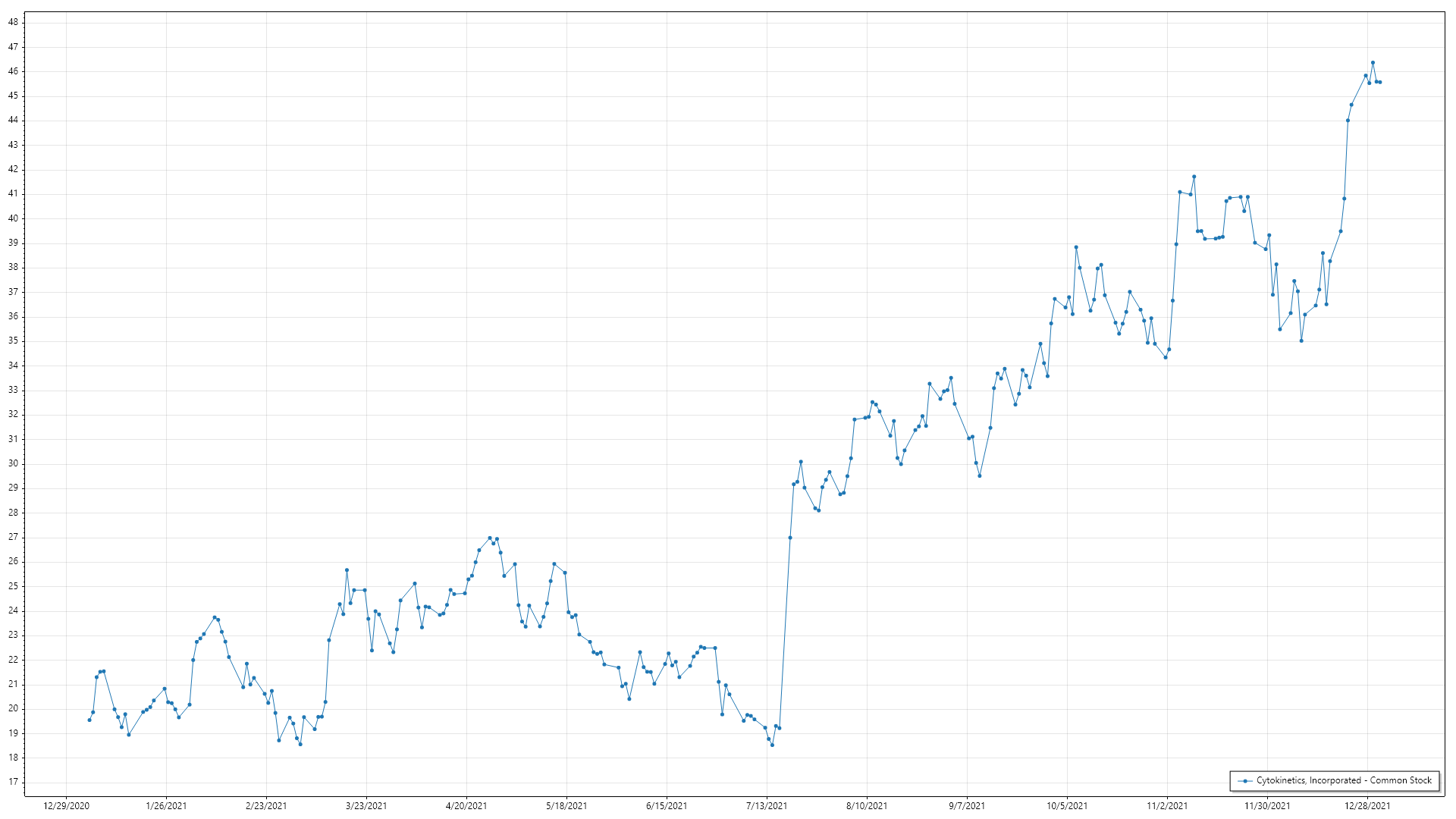Click the 48 value on the y-axis
This screenshot has height=819, width=1456.
pyautogui.click(x=13, y=22)
